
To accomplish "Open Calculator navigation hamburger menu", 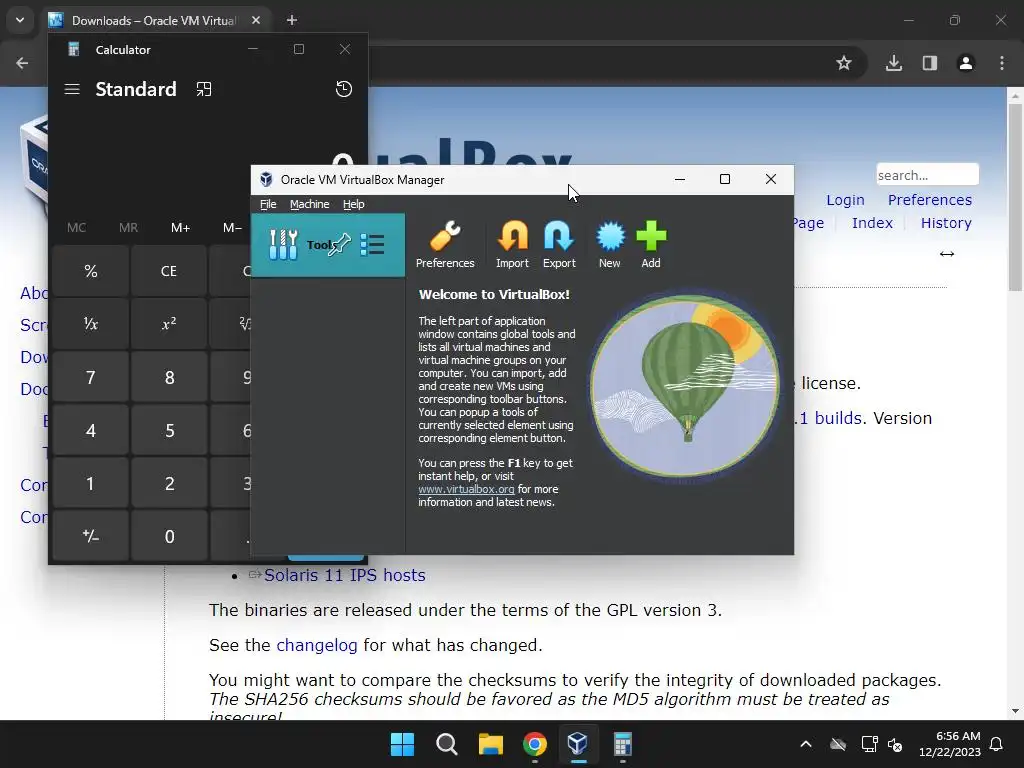I will (72, 89).
